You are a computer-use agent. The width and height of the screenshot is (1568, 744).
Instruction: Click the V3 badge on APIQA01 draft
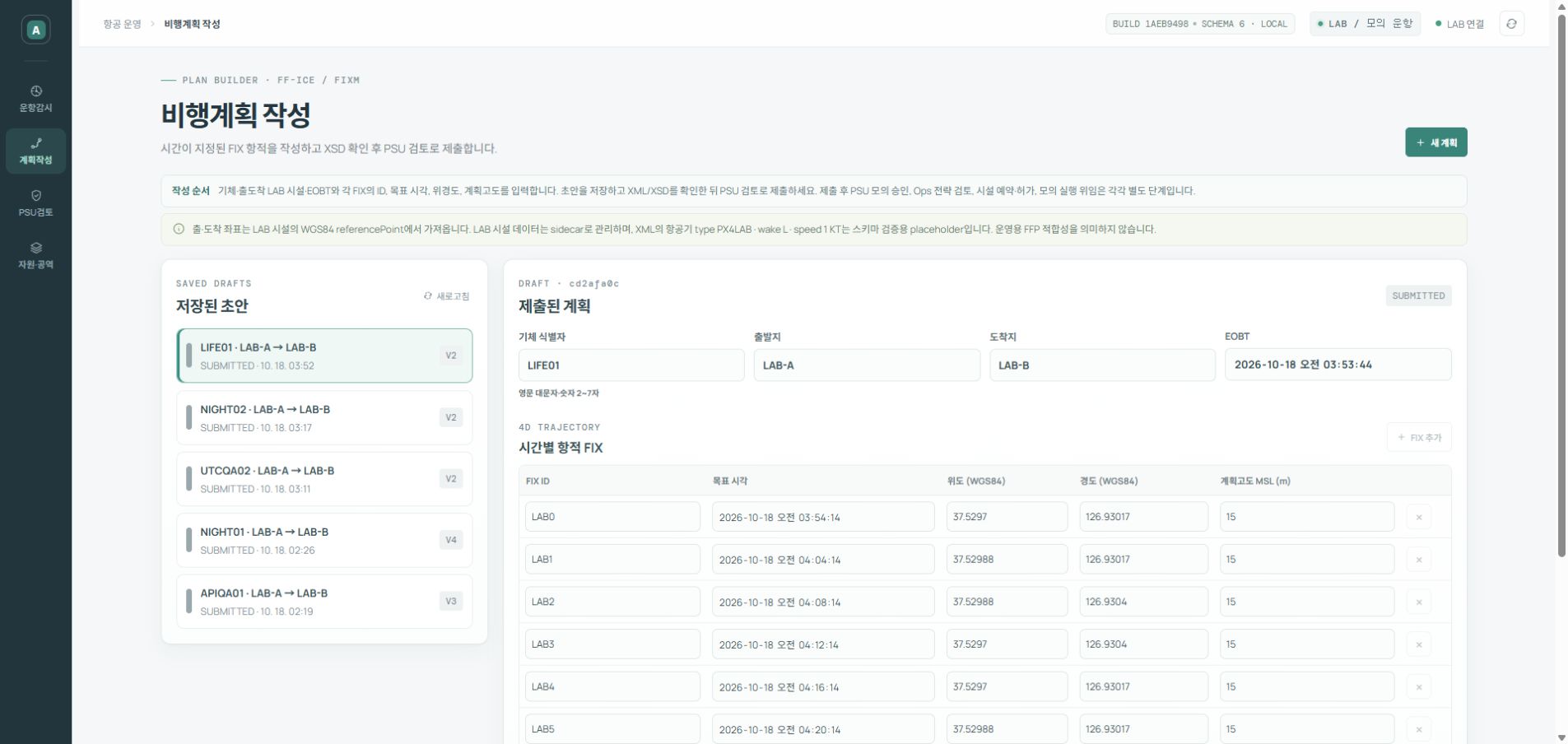tap(451, 602)
